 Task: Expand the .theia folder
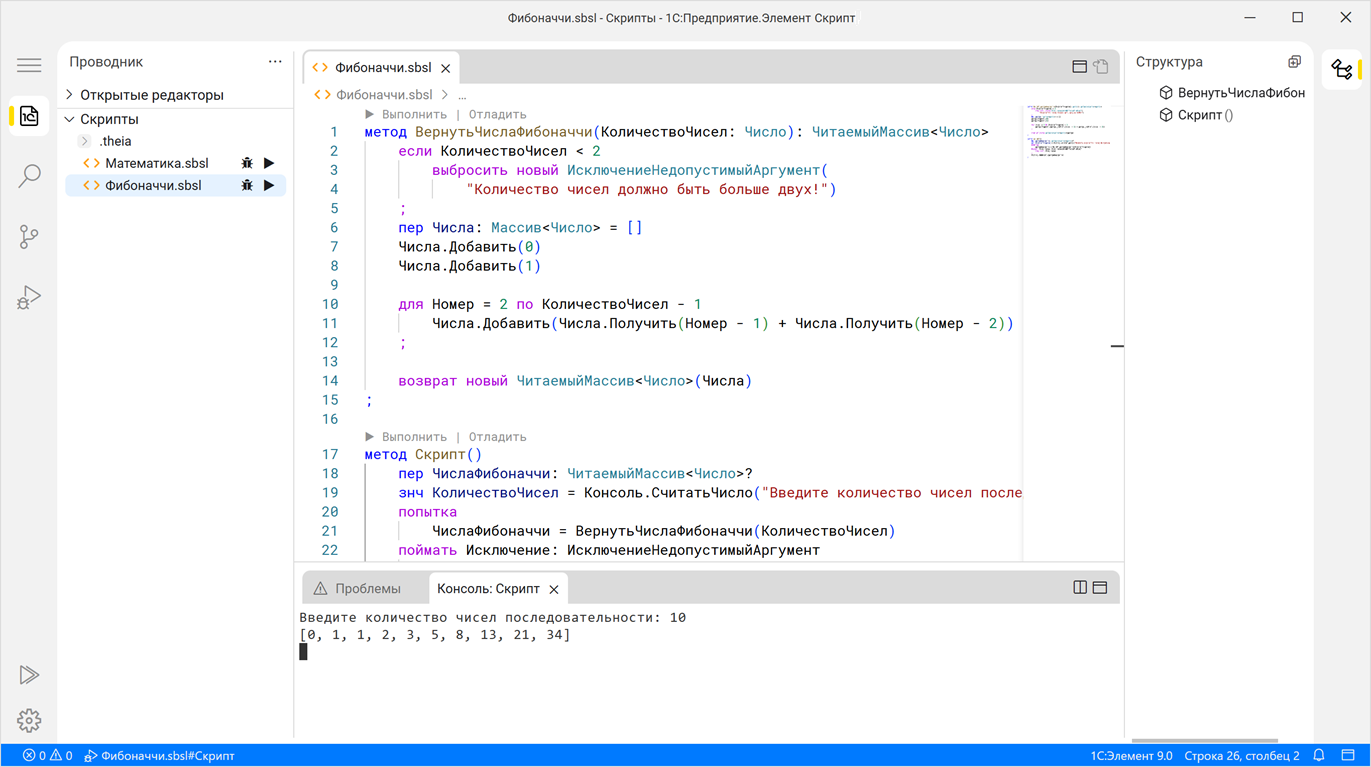point(115,141)
